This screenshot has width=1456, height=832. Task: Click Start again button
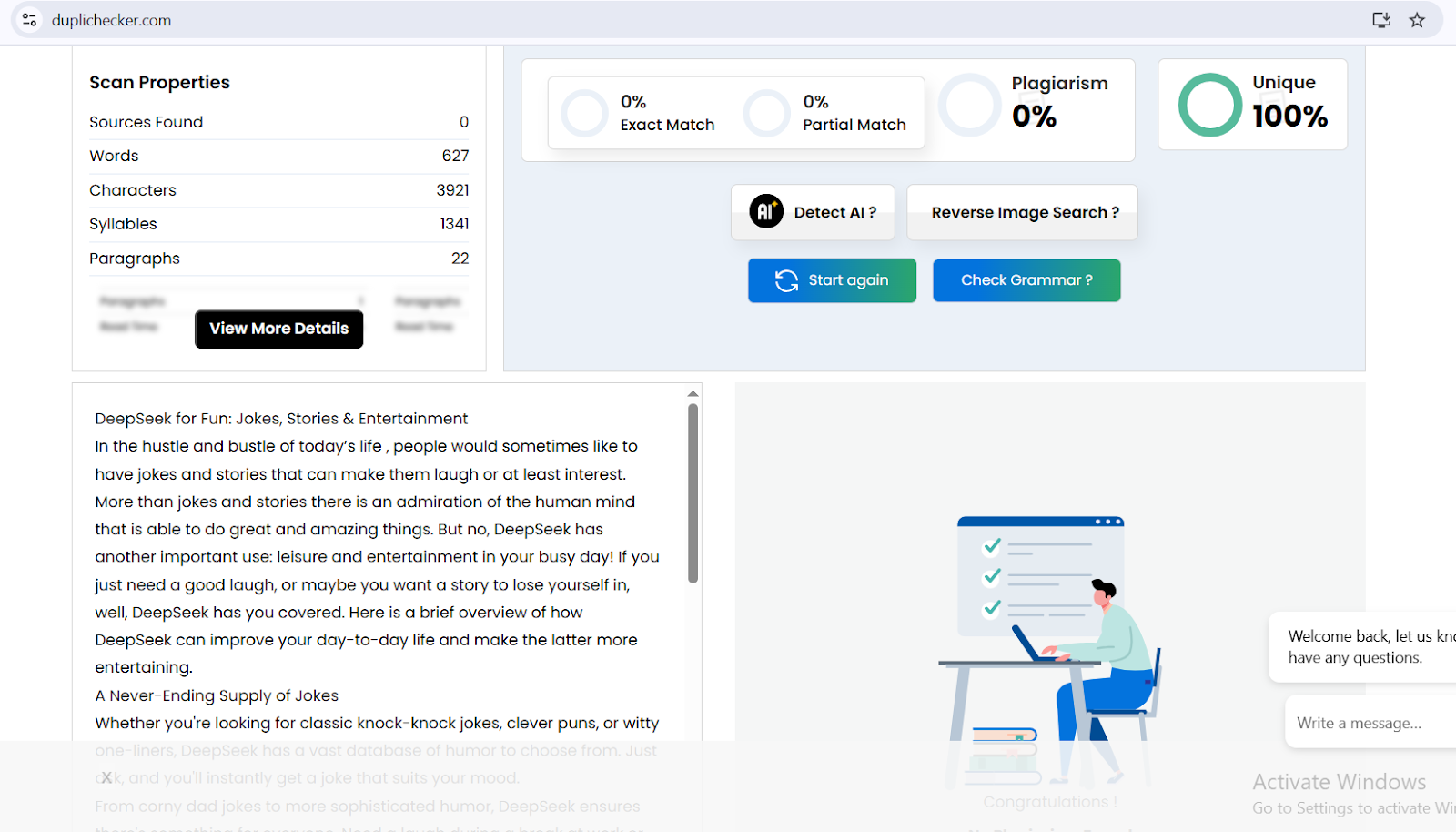[832, 280]
